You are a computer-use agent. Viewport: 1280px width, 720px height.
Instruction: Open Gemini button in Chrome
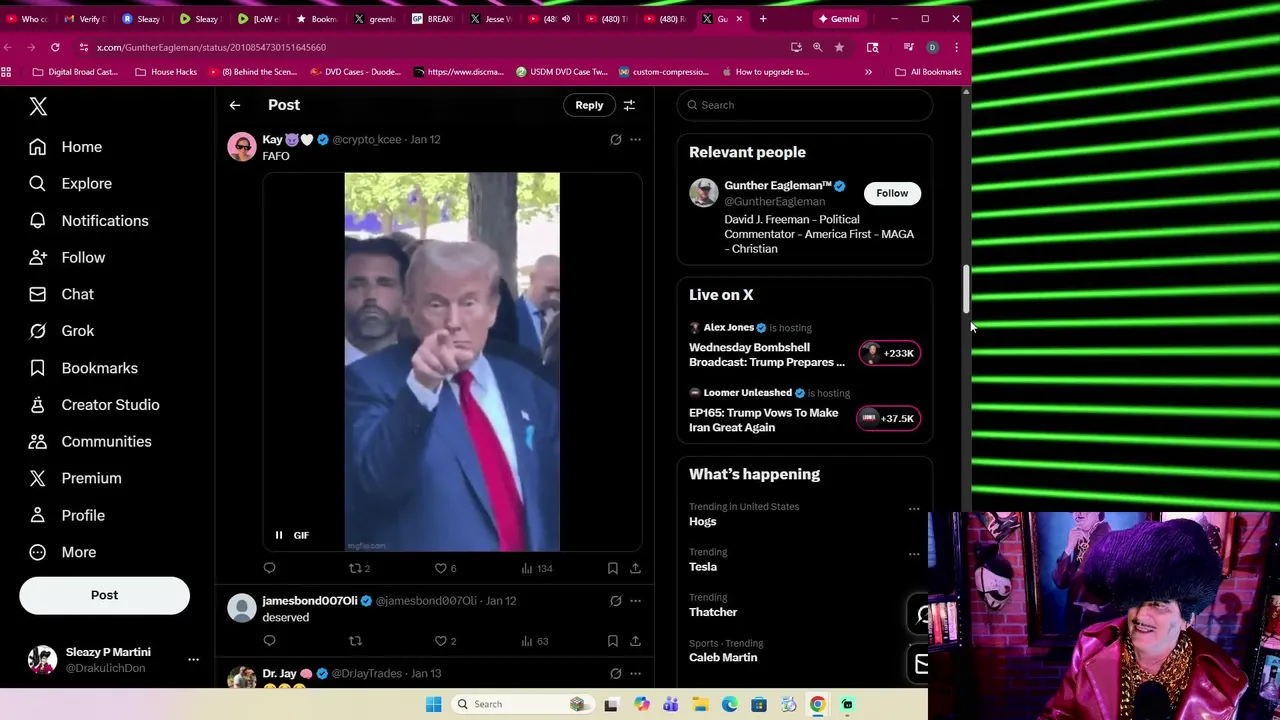[839, 19]
